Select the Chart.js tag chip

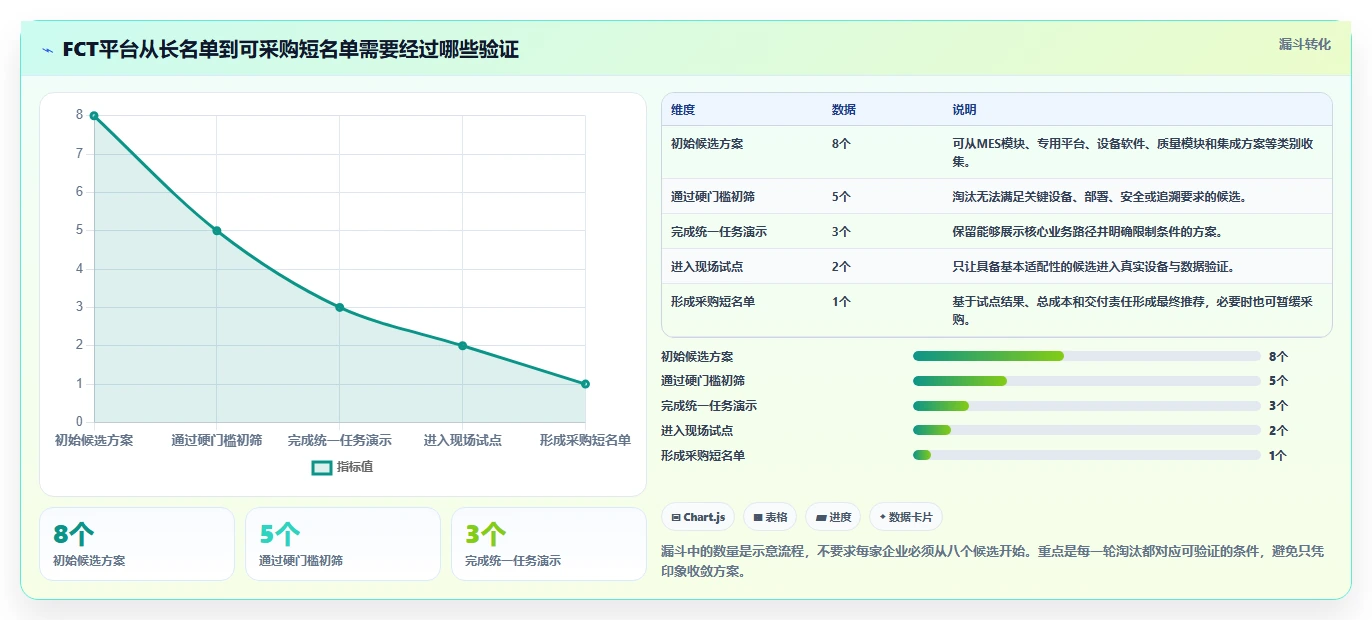pyautogui.click(x=698, y=517)
